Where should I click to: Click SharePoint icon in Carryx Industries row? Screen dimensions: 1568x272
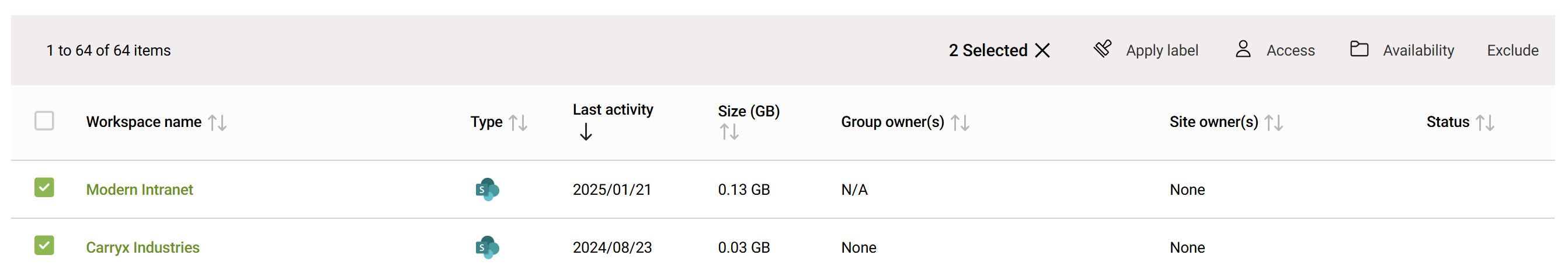487,247
